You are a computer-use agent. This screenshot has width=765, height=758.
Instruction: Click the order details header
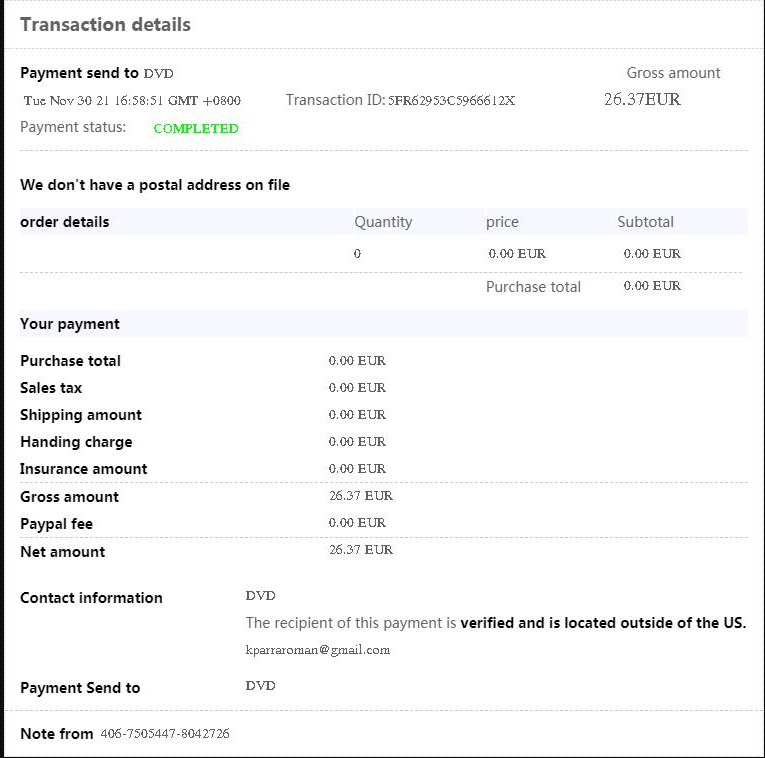65,222
